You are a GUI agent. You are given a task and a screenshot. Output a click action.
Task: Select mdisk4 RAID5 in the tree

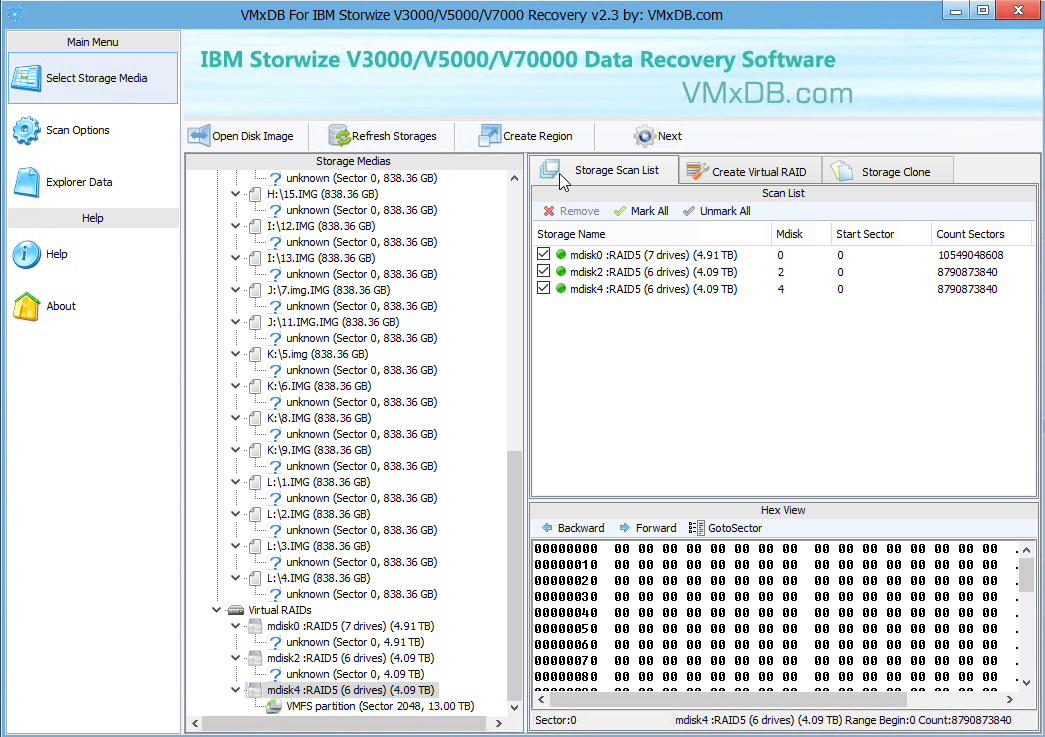[x=351, y=690]
